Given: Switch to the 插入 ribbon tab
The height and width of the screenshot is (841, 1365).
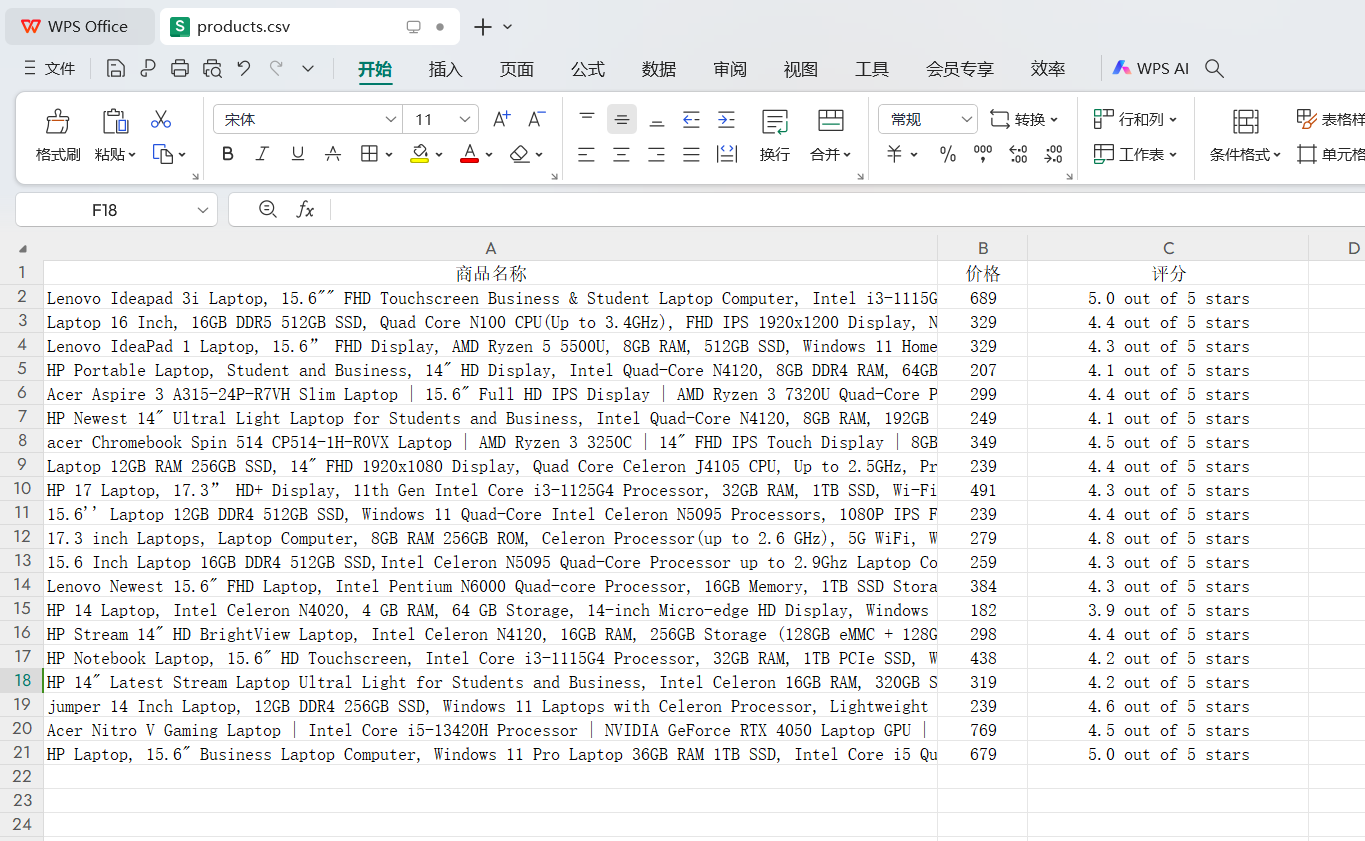Looking at the screenshot, I should pos(446,69).
